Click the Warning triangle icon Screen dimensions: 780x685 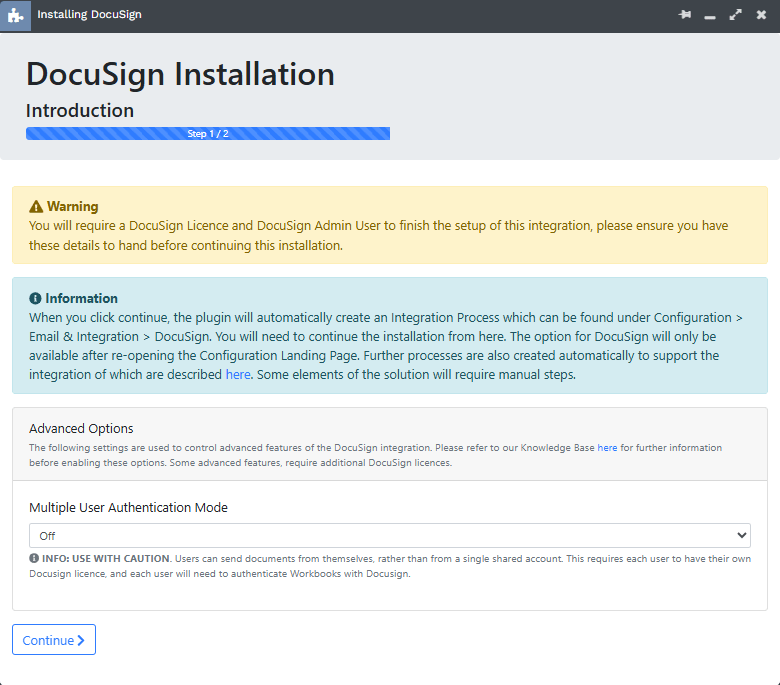pos(36,206)
